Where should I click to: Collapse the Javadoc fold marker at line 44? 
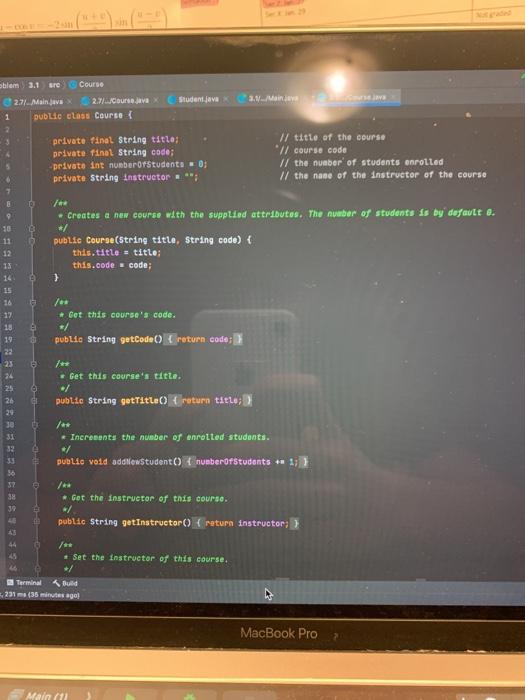point(37,545)
